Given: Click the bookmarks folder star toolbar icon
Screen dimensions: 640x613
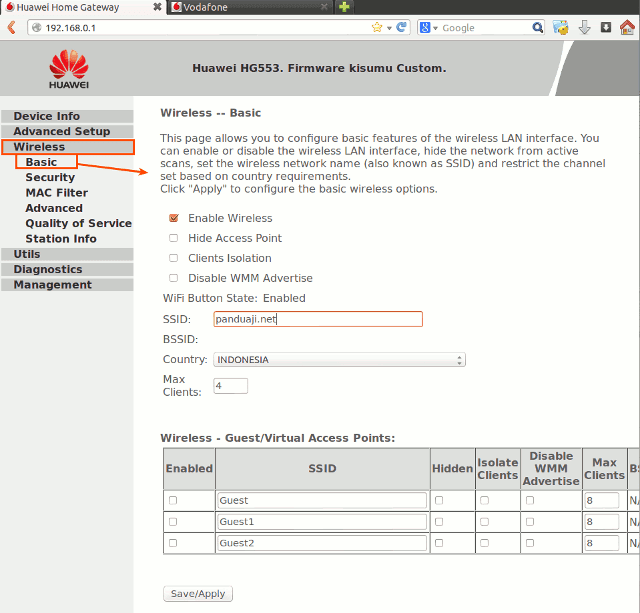Looking at the screenshot, I should click(x=560, y=28).
